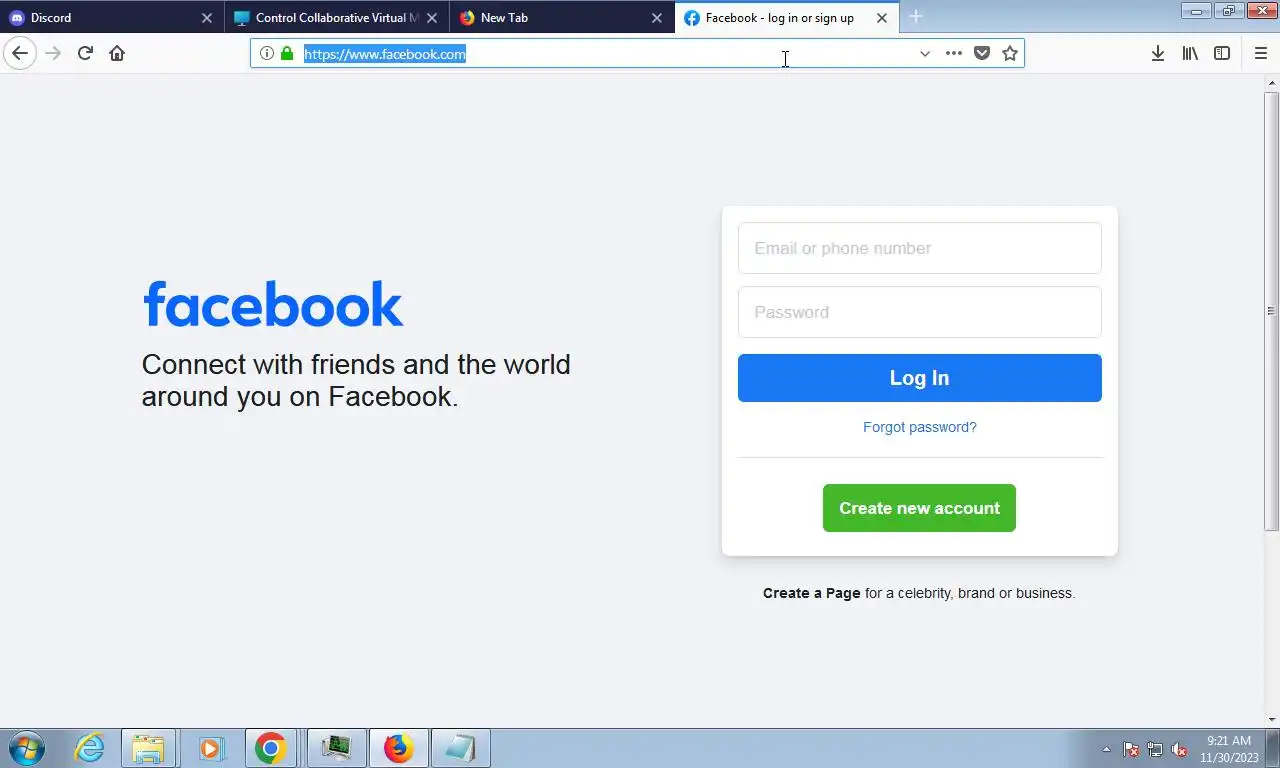Click the network tray icon
Viewport: 1280px width, 768px height.
coord(1155,749)
